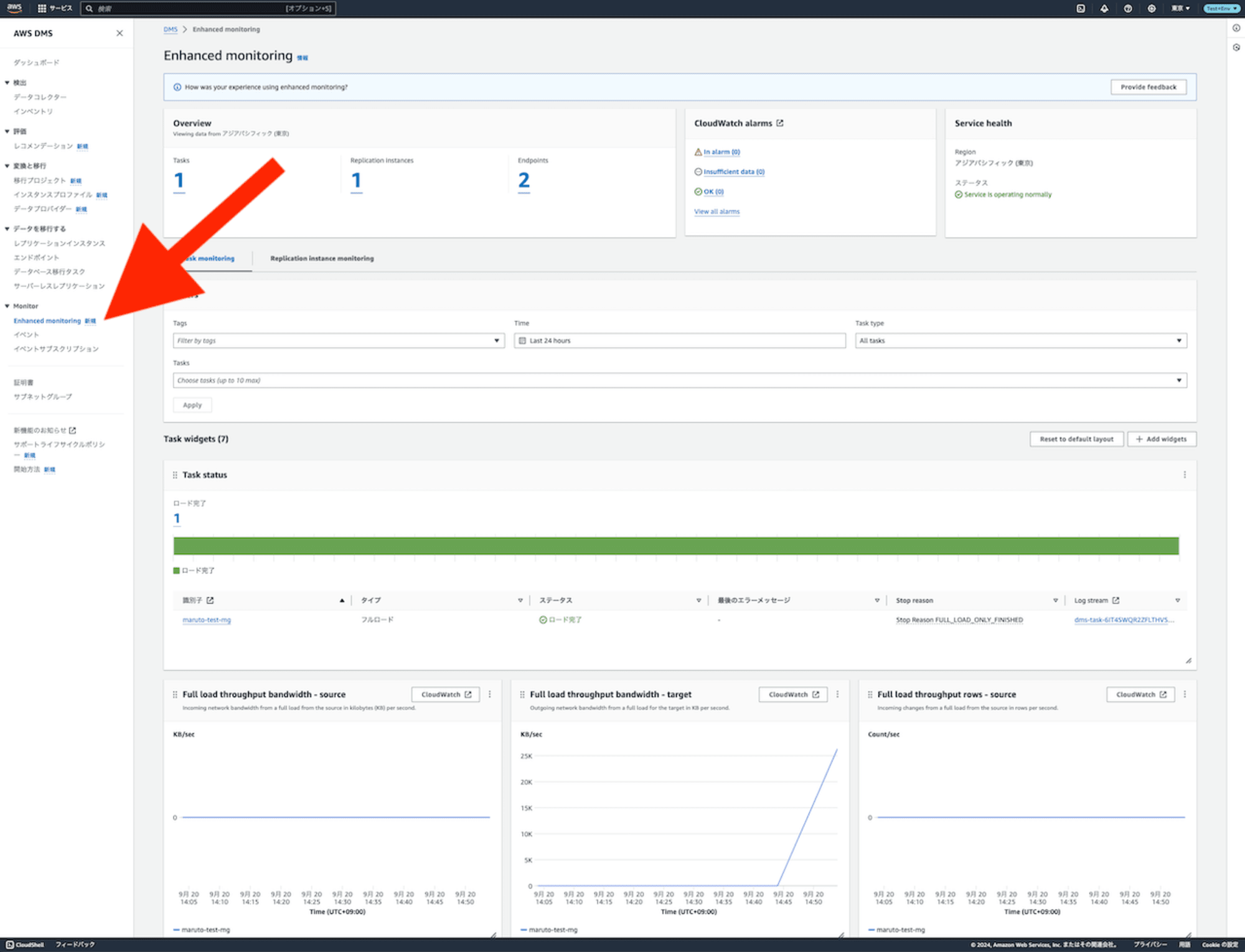Open the View all alarms link
The image size is (1245, 952).
pyautogui.click(x=716, y=212)
